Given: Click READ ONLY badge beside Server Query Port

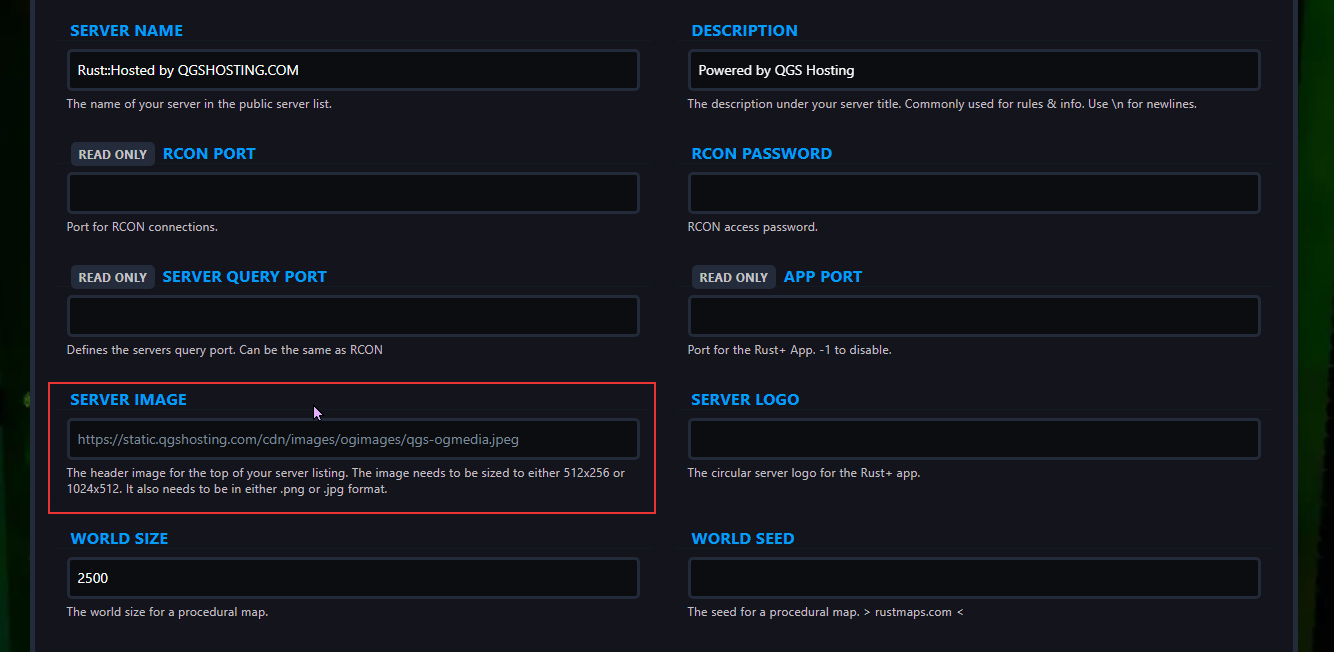Looking at the screenshot, I should 113,277.
